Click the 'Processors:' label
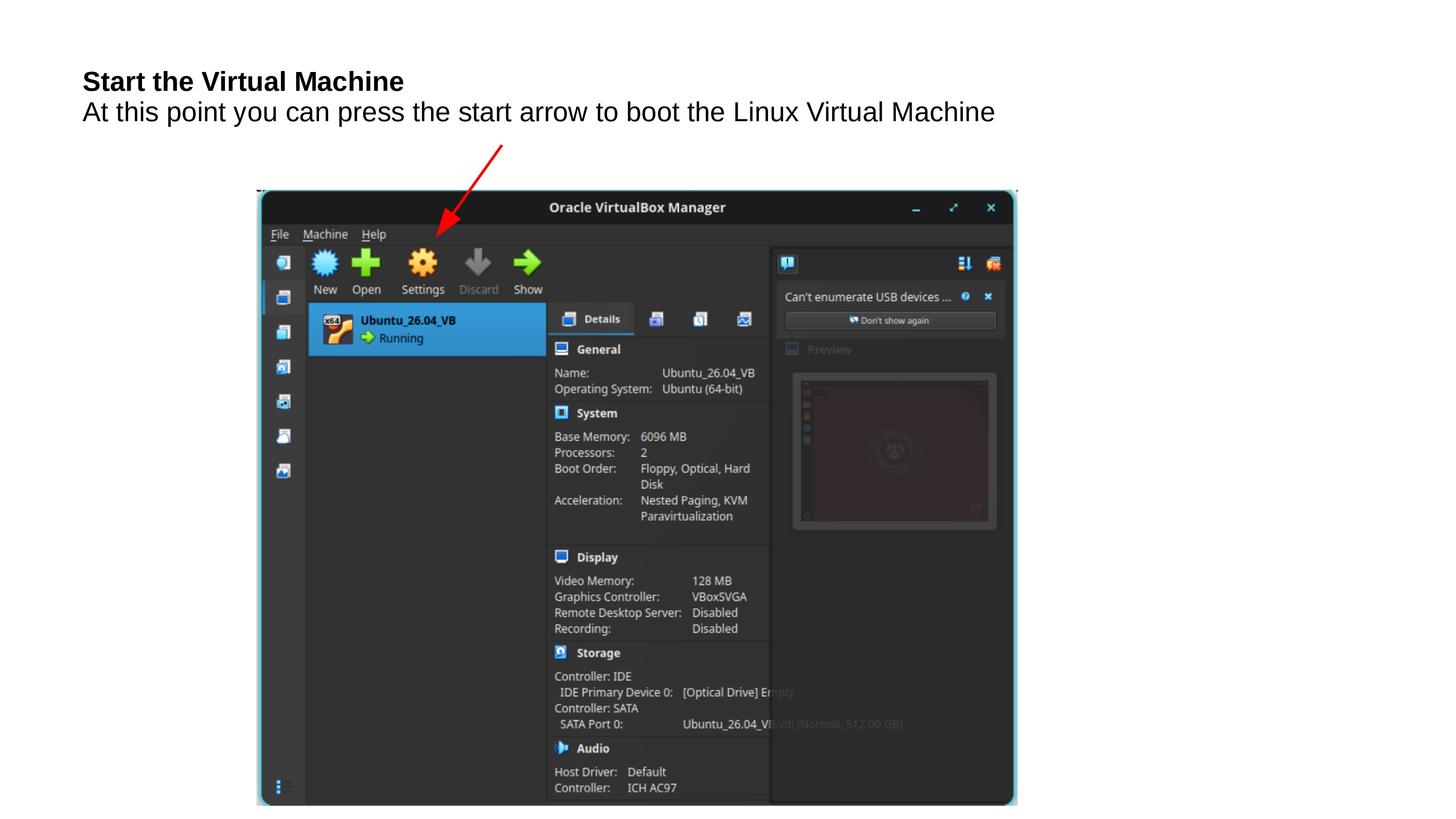 click(x=584, y=453)
